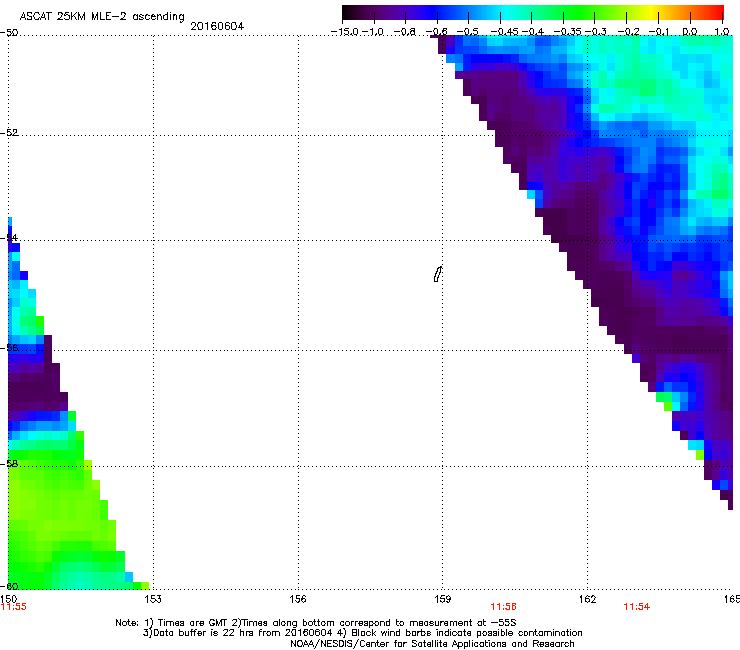Click the -0.35 color scale label
740x650 pixels.
pos(568,32)
